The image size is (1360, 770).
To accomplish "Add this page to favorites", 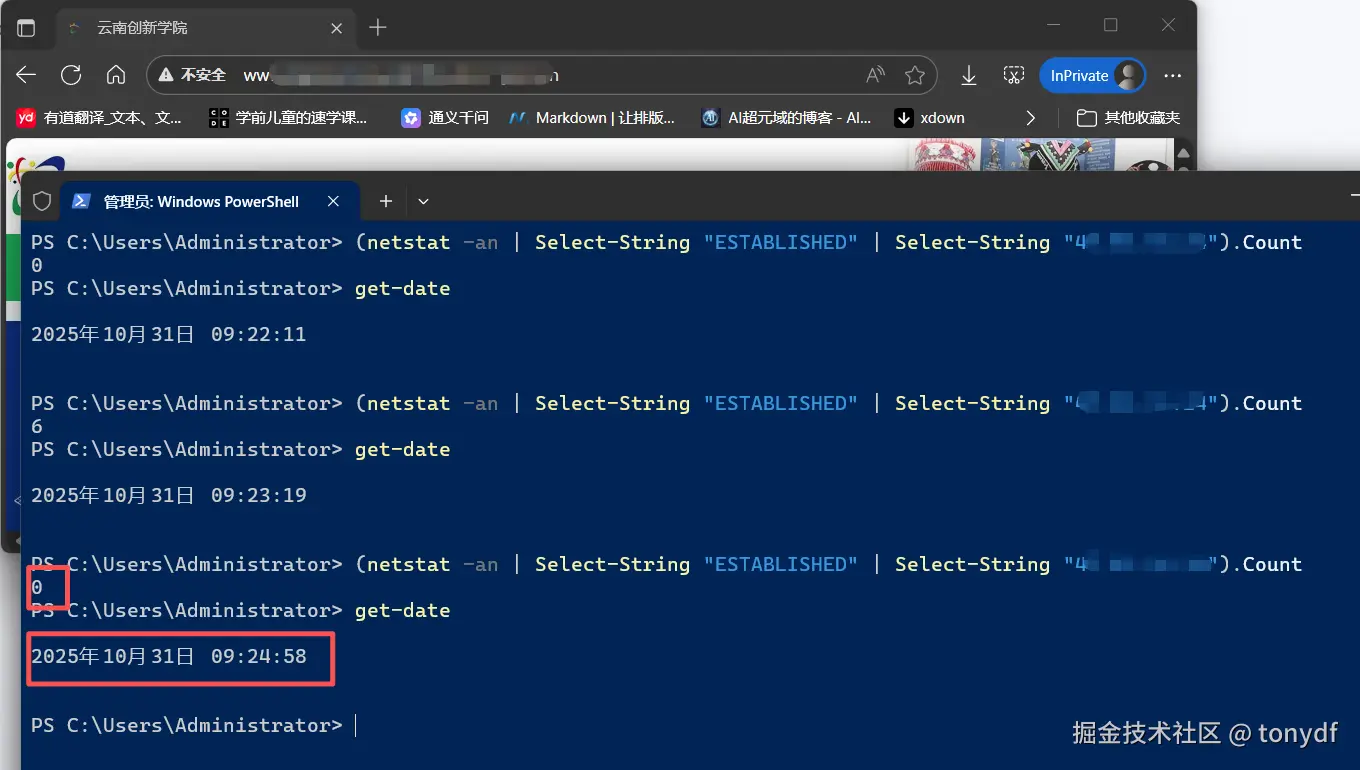I will tap(914, 75).
